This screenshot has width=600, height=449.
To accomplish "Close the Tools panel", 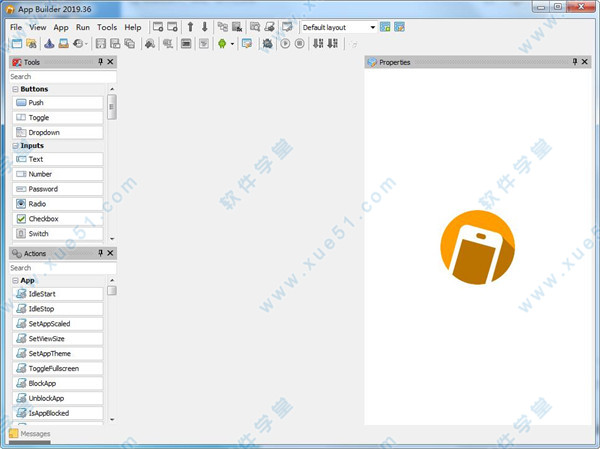I will pyautogui.click(x=110, y=62).
